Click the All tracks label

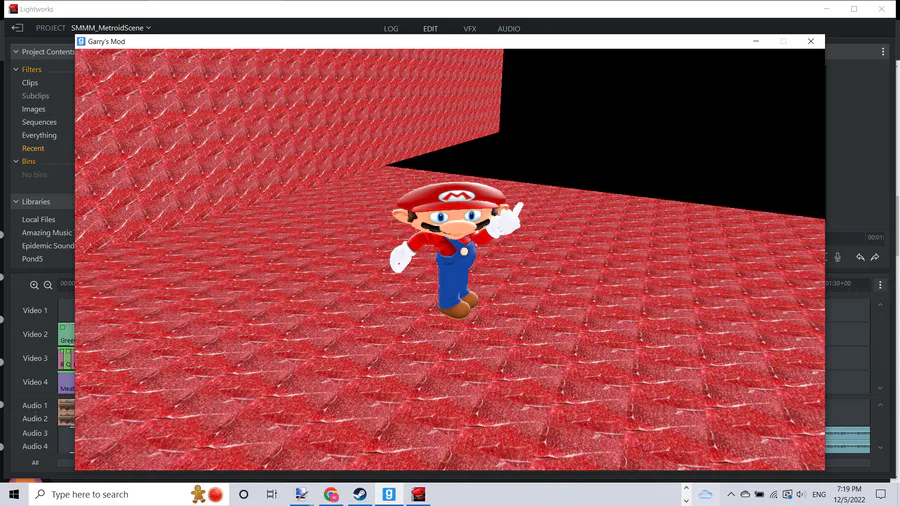[35, 462]
